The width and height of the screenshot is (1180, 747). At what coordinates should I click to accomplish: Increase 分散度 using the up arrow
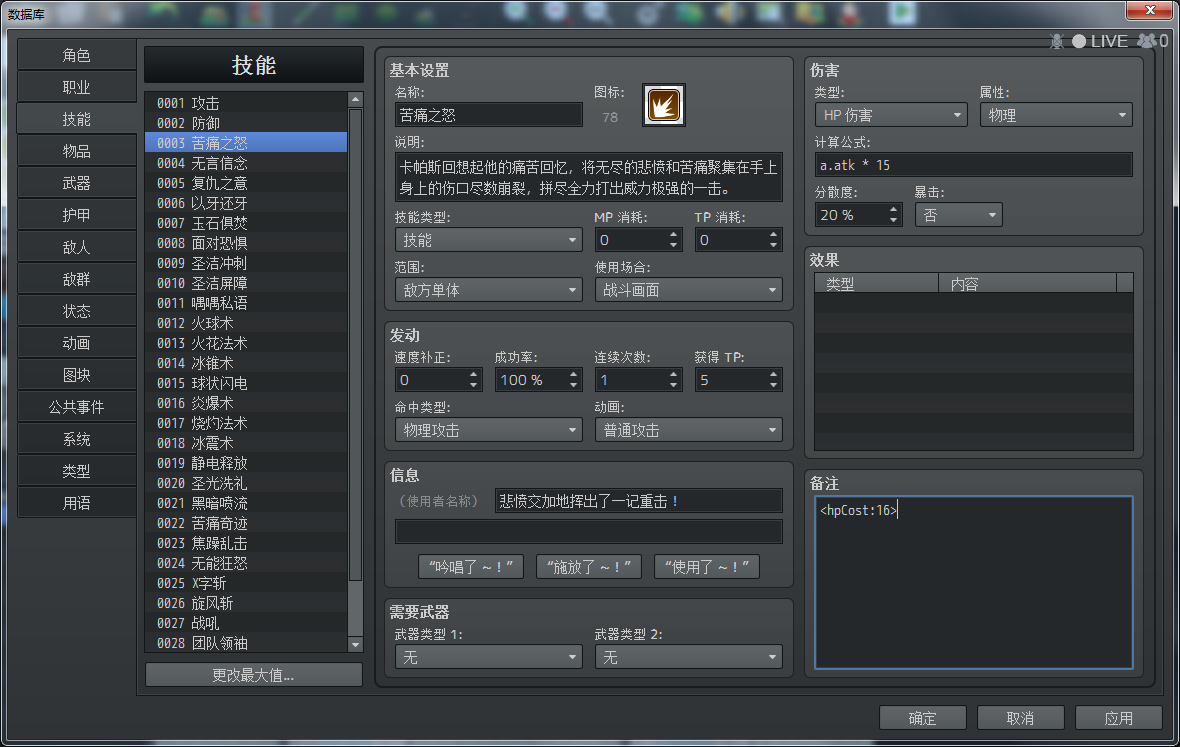[893, 210]
